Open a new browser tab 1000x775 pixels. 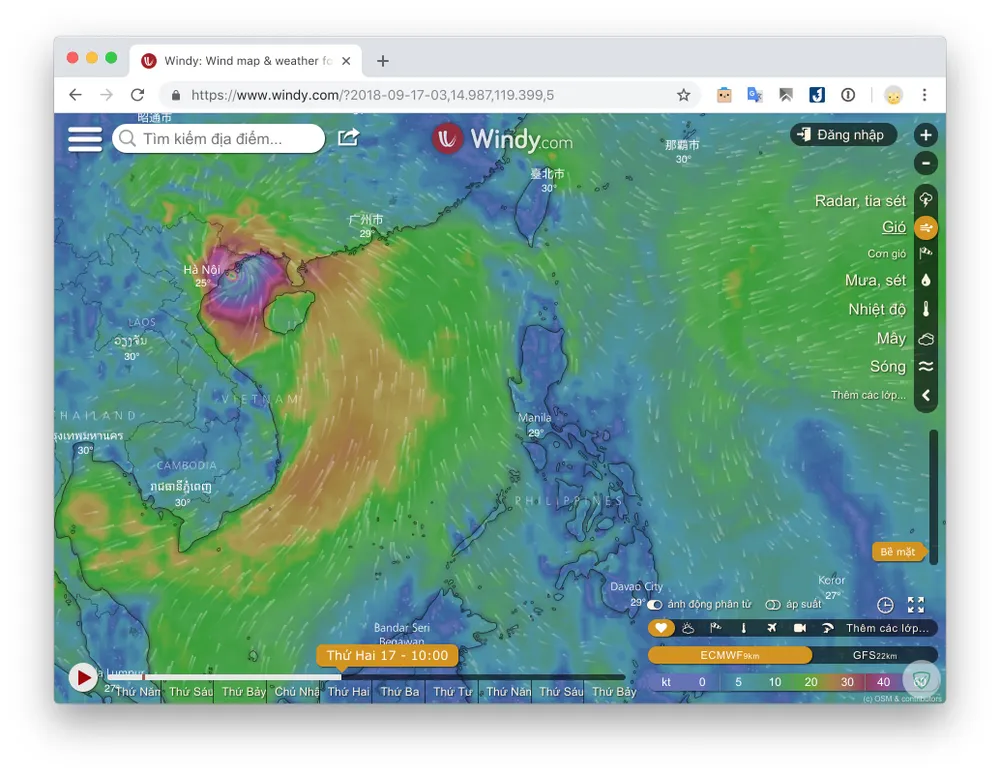tap(382, 61)
